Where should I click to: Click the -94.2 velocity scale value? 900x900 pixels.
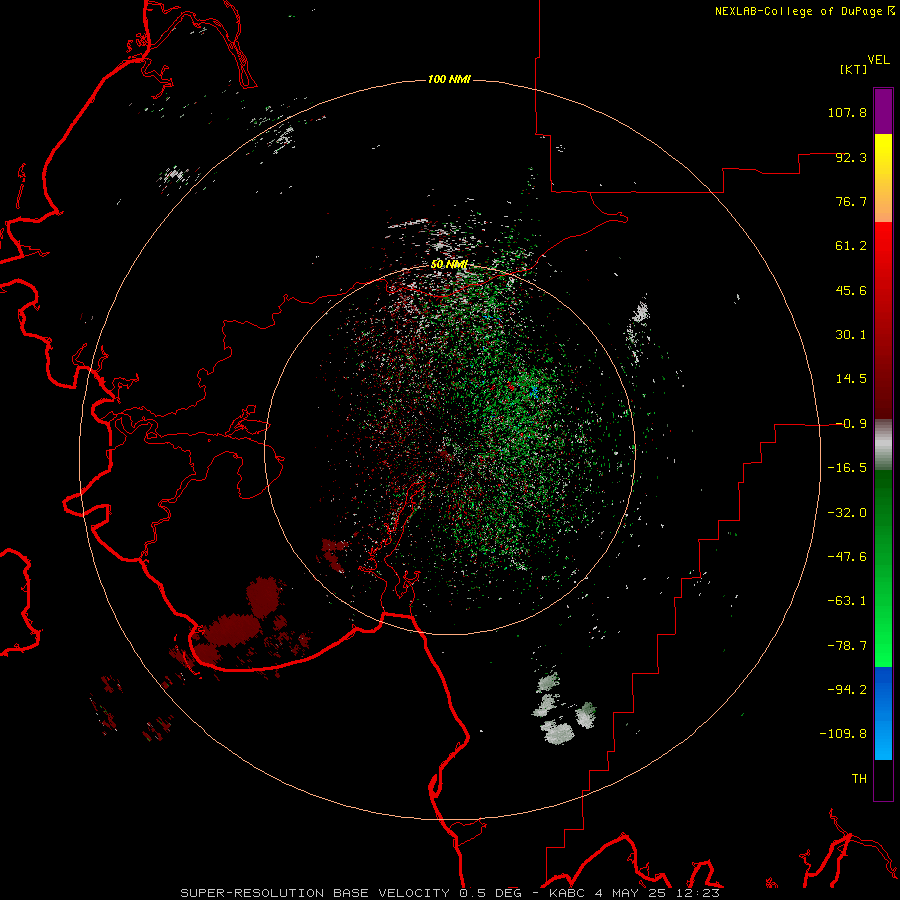[847, 689]
